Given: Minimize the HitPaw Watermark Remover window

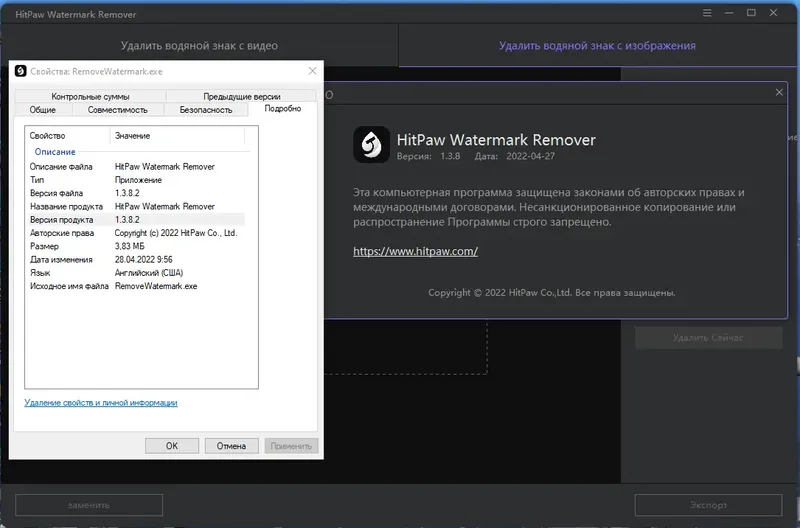Looking at the screenshot, I should [729, 13].
